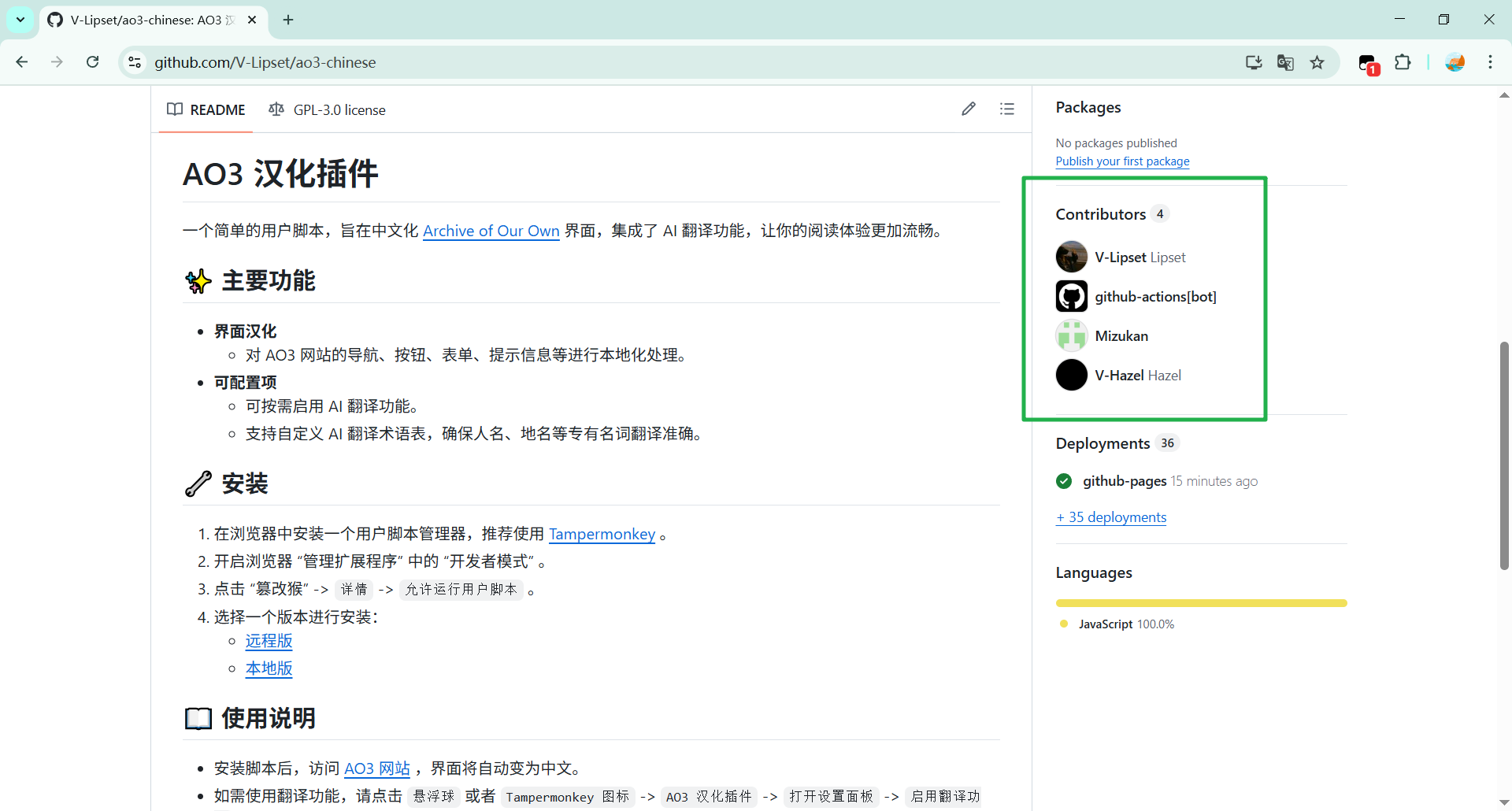Click the README book icon

pyautogui.click(x=174, y=109)
